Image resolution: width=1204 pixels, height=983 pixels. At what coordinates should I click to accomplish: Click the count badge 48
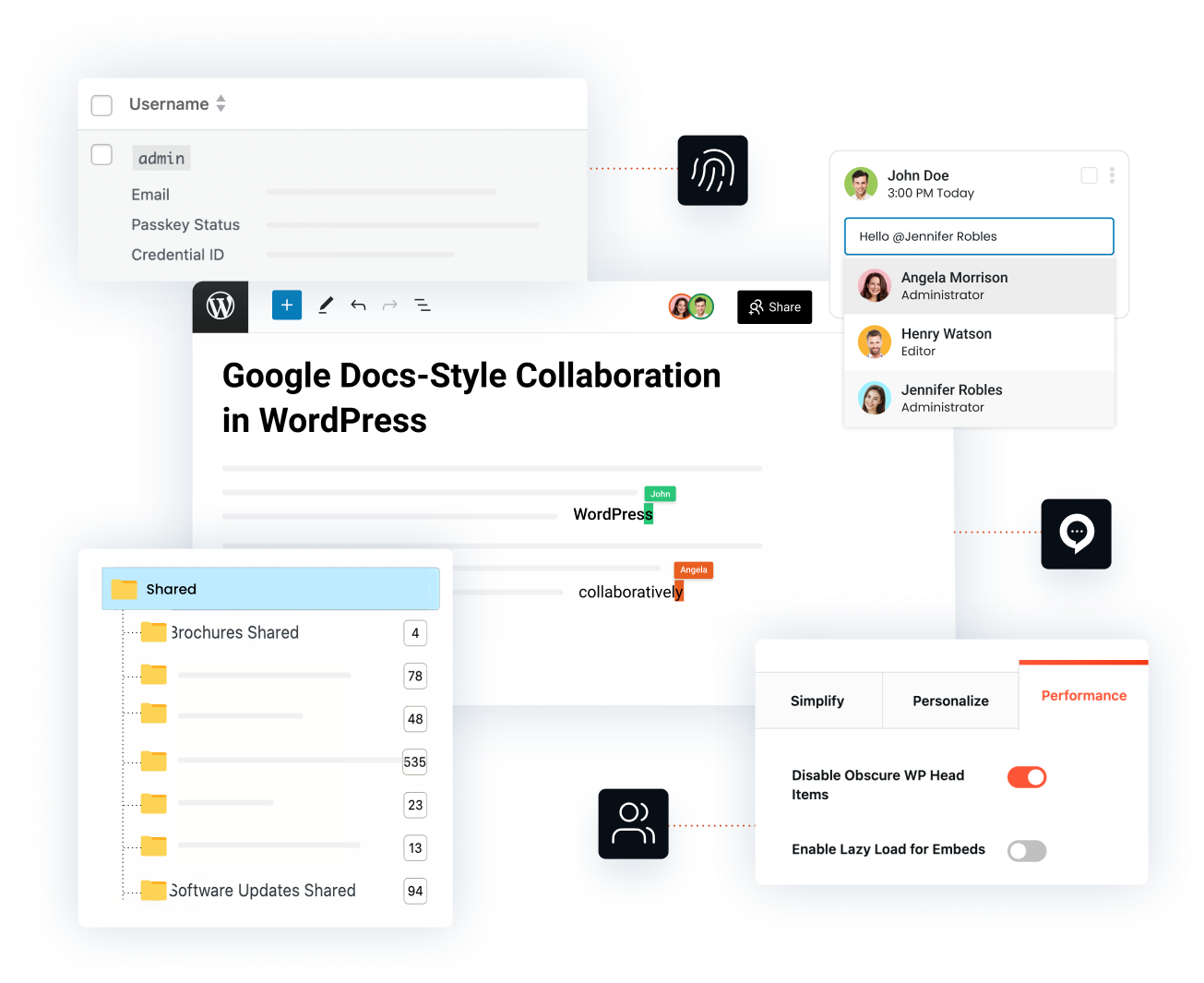point(415,719)
